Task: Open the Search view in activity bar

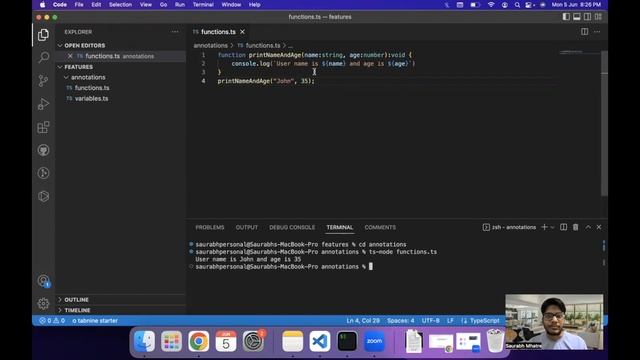Action: coord(43,57)
